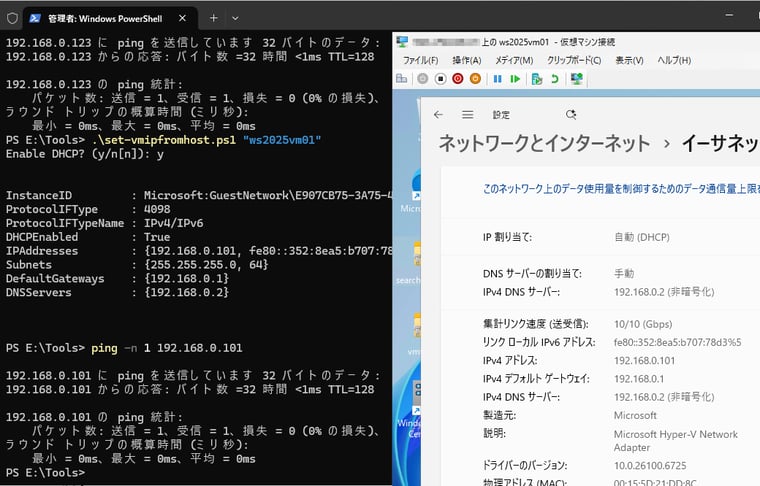Click the fe80::352:8ea5:b707:78d3%5 address
Image resolution: width=760 pixels, height=486 pixels.
[x=677, y=342]
